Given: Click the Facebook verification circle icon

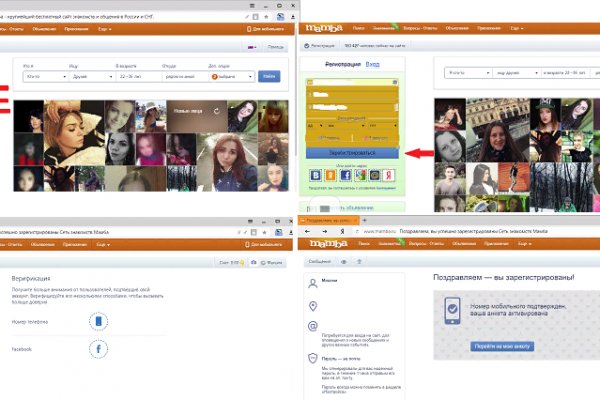Looking at the screenshot, I should pyautogui.click(x=98, y=350).
